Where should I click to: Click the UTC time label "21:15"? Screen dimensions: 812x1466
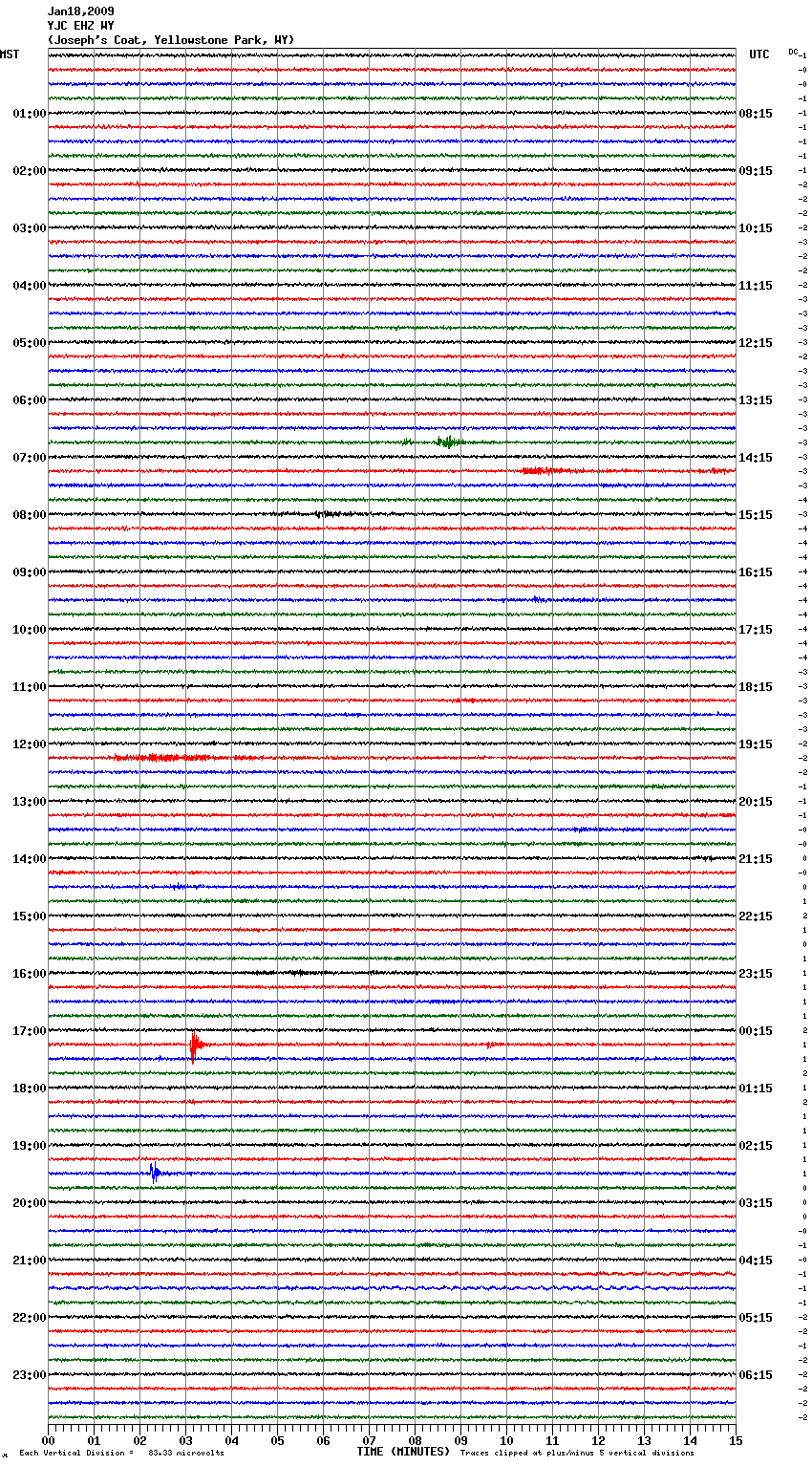click(756, 859)
